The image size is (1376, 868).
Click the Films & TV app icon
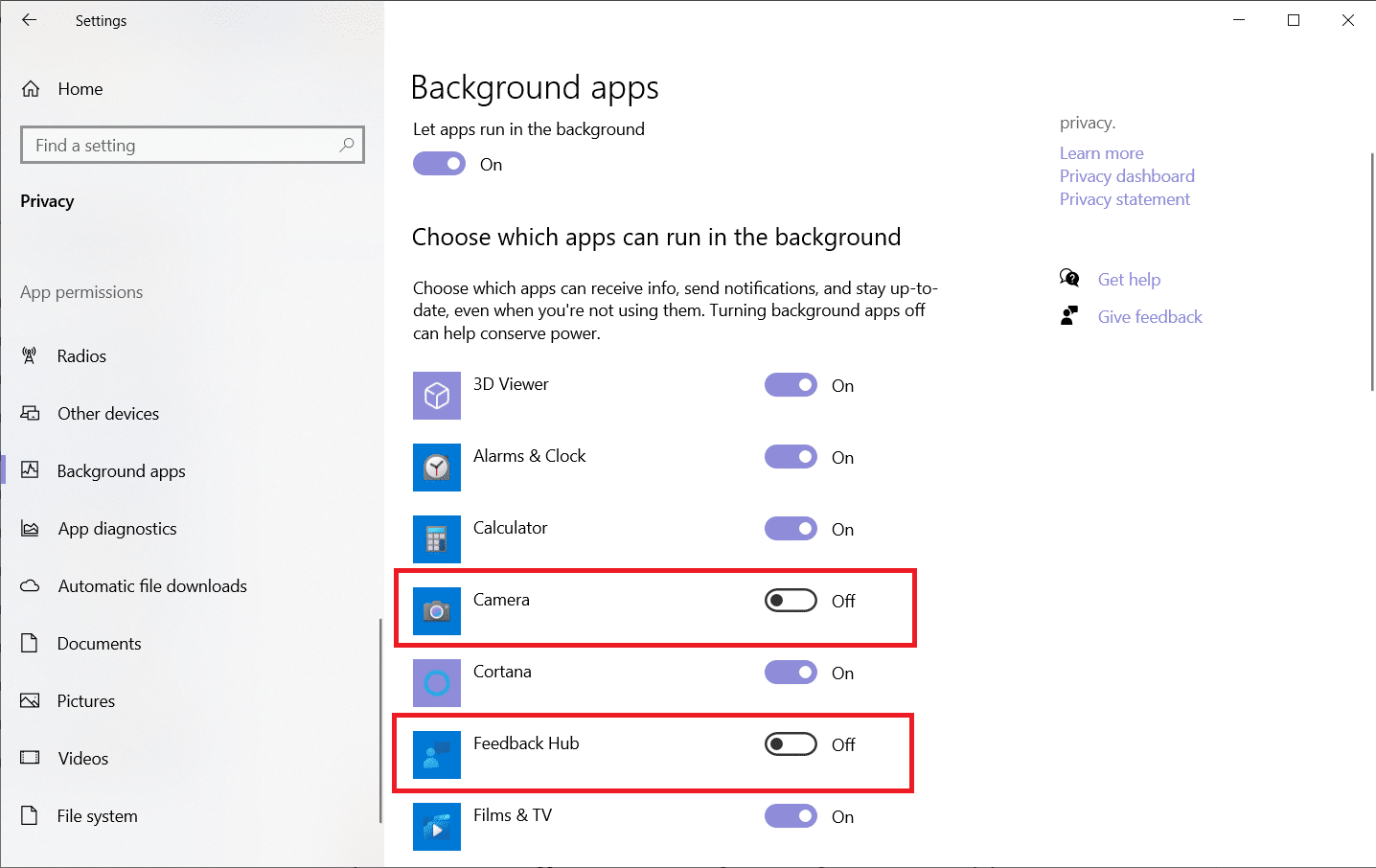437,827
